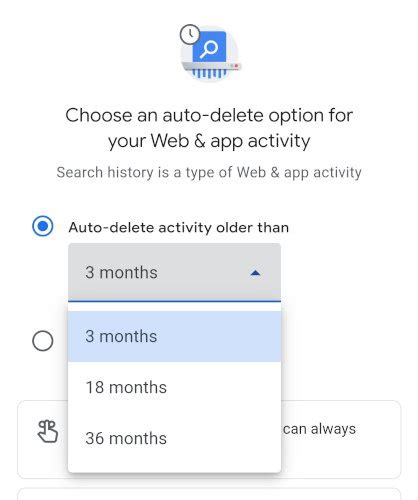This screenshot has height=500, width=418.
Task: Click the "Choose an auto-delete option" heading
Action: click(209, 128)
